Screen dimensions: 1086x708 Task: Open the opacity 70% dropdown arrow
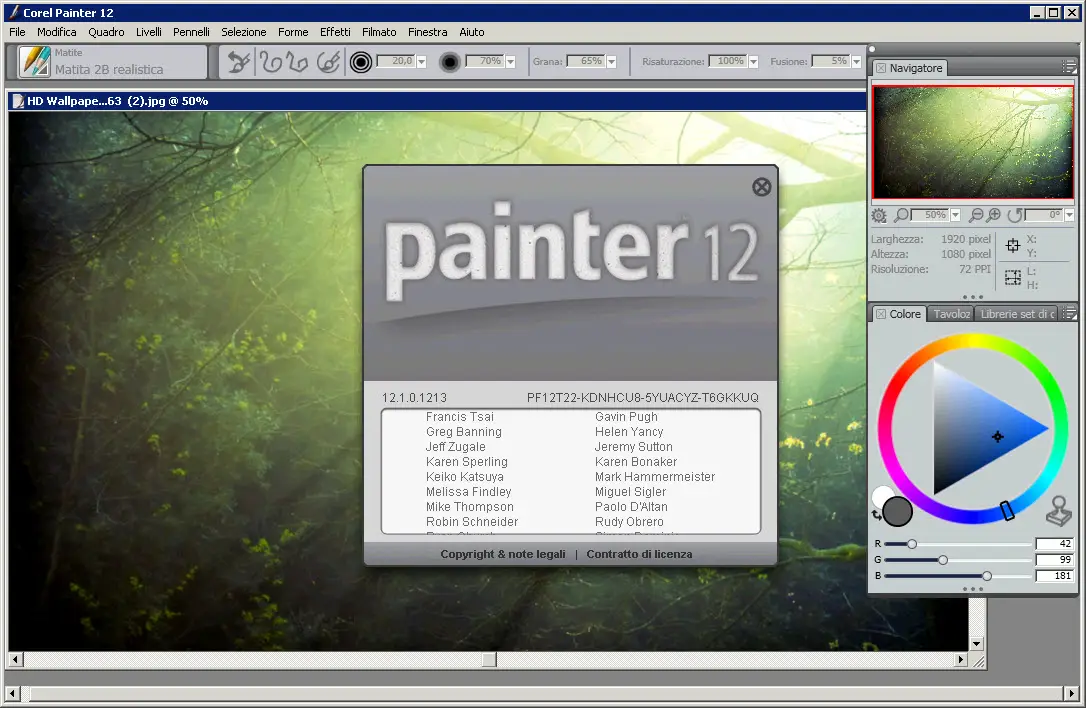[510, 62]
